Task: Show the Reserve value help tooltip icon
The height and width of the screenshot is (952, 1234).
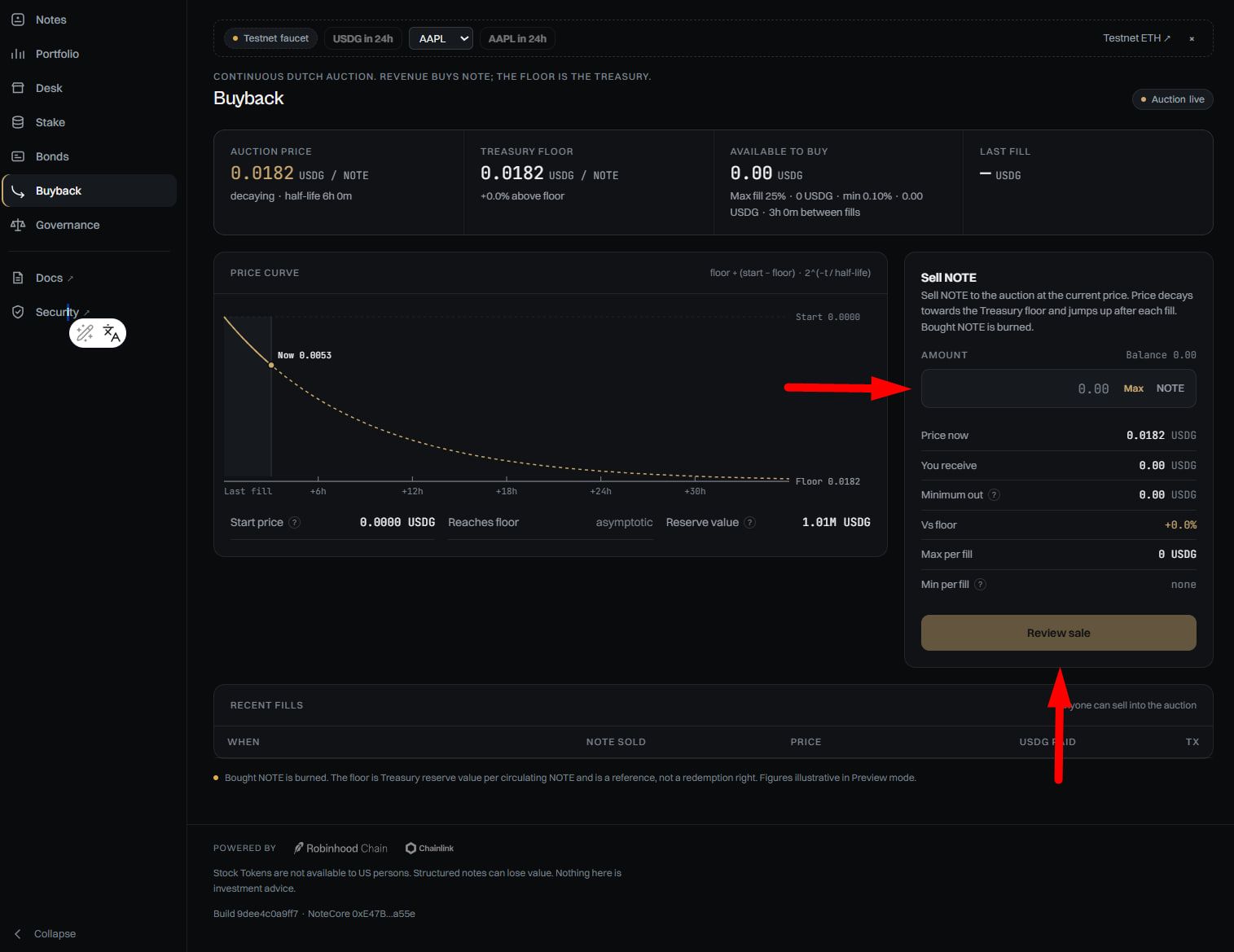Action: coord(750,522)
